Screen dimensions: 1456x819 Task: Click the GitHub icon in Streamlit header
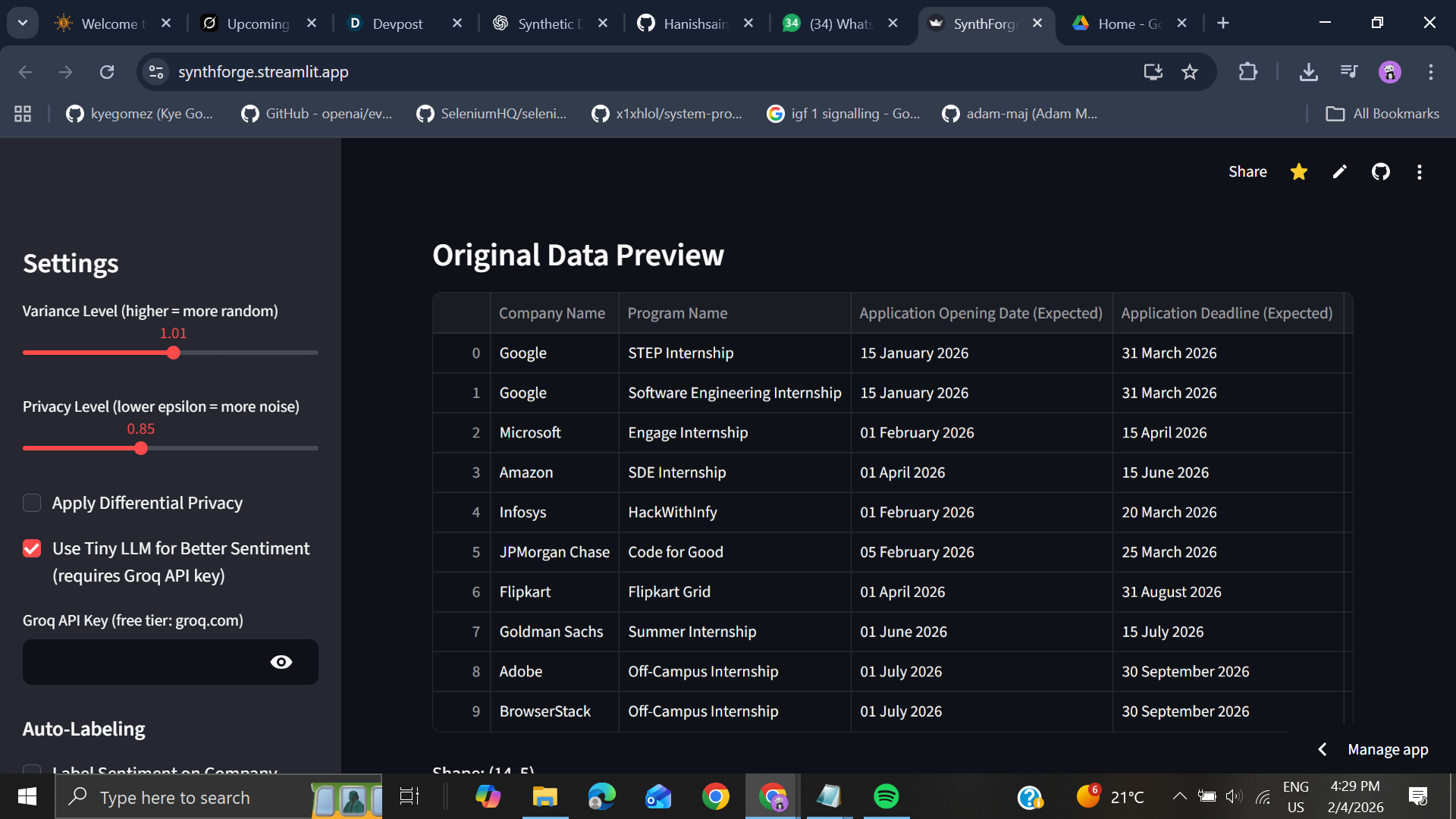tap(1380, 172)
